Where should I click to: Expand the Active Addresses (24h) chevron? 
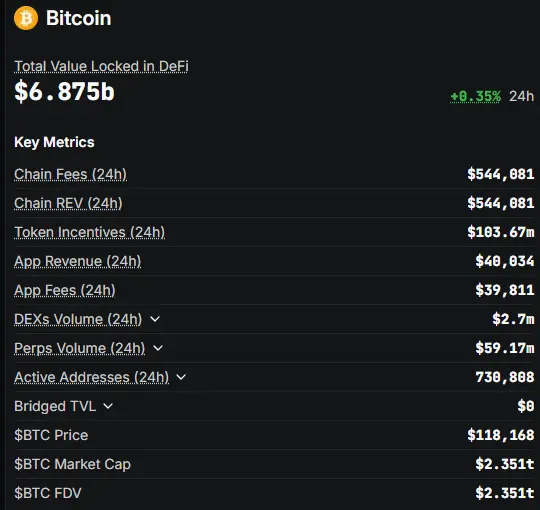[181, 377]
